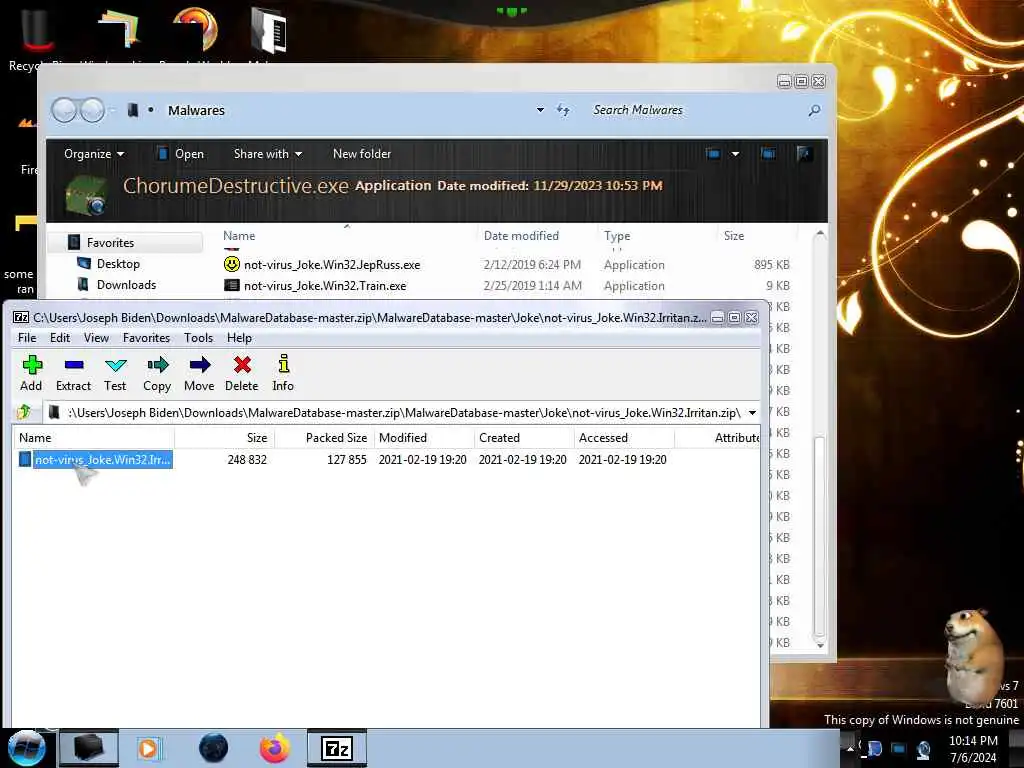1024x768 pixels.
Task: Open the 7-Zip Tools menu
Action: click(x=199, y=338)
